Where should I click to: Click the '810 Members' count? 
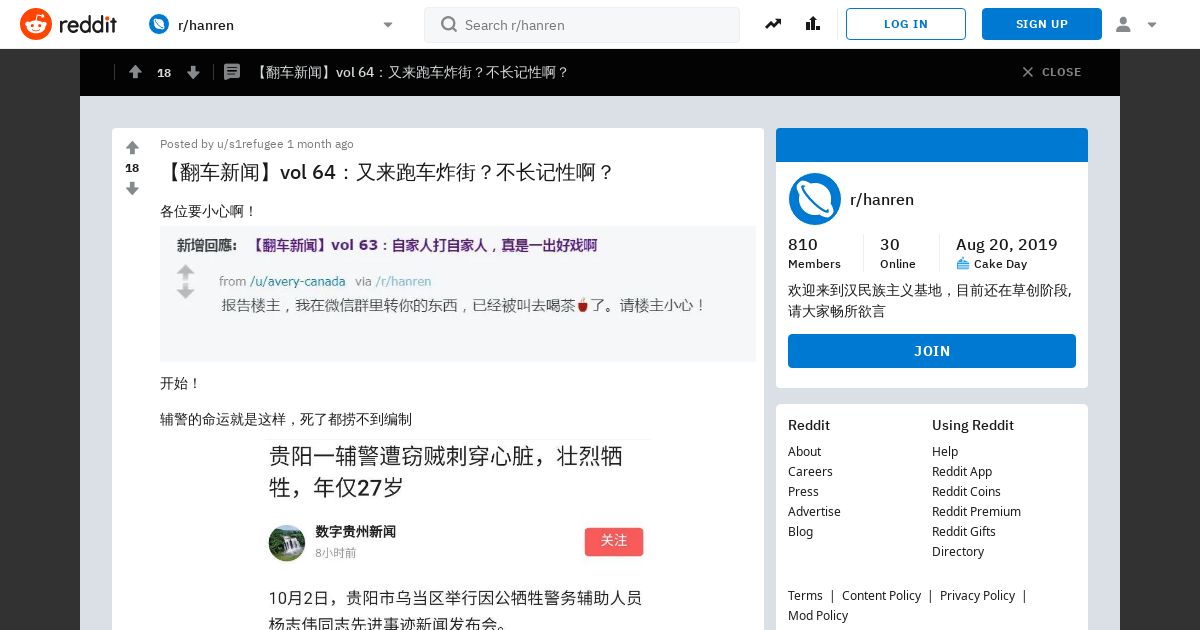814,253
